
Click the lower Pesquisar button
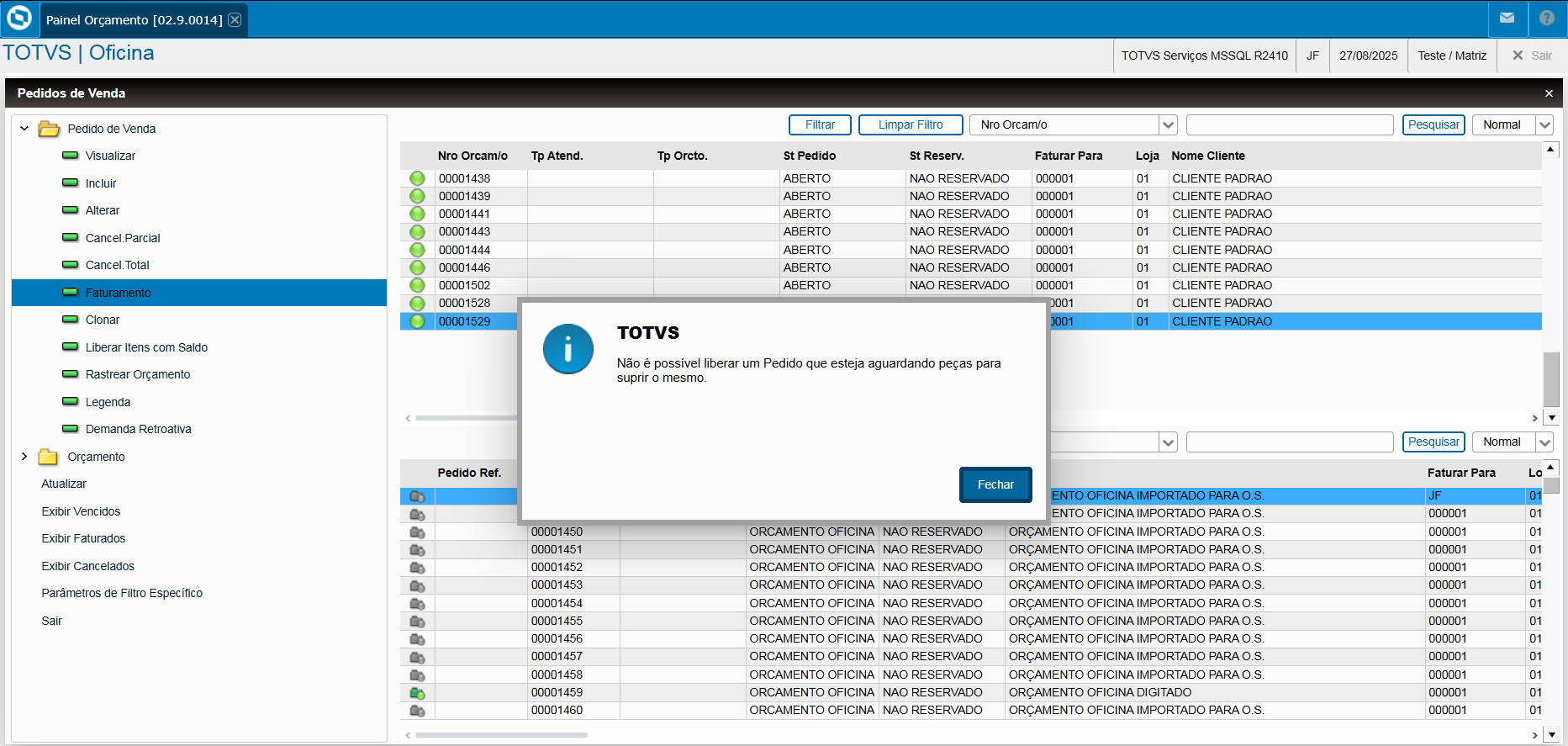pos(1433,442)
